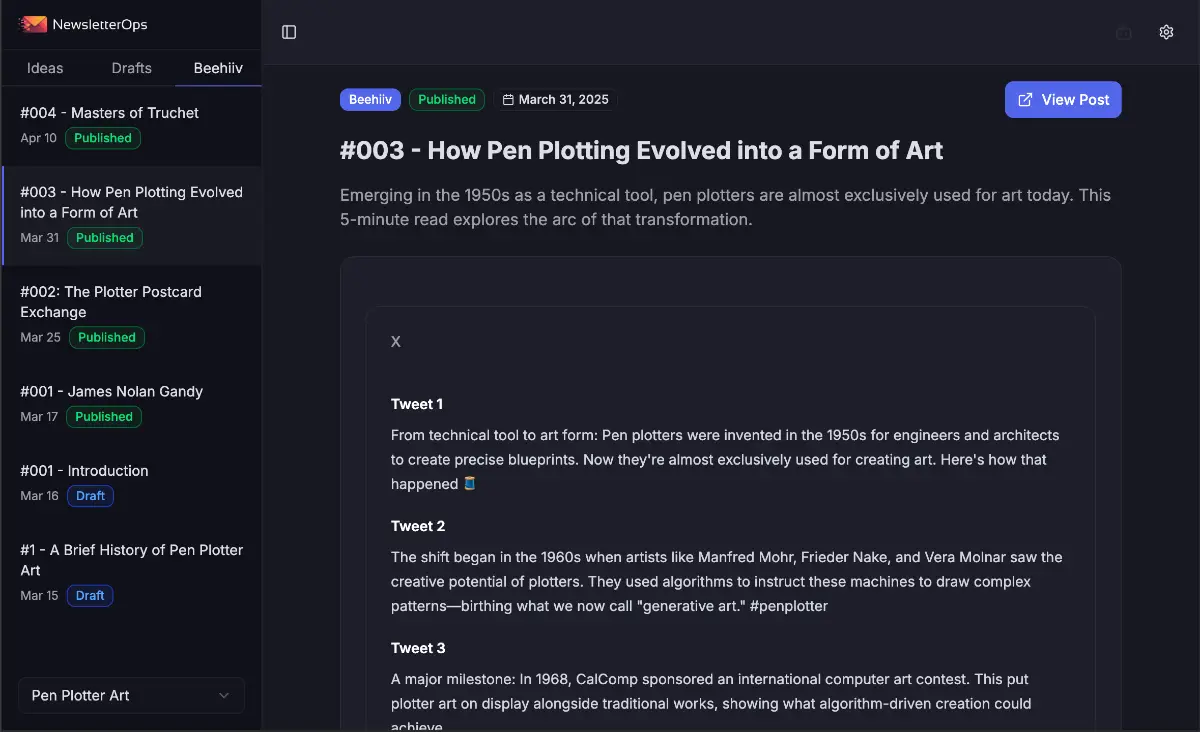Image resolution: width=1200 pixels, height=732 pixels.
Task: Collapse the sidebar with the panel toggle icon
Action: tap(289, 32)
